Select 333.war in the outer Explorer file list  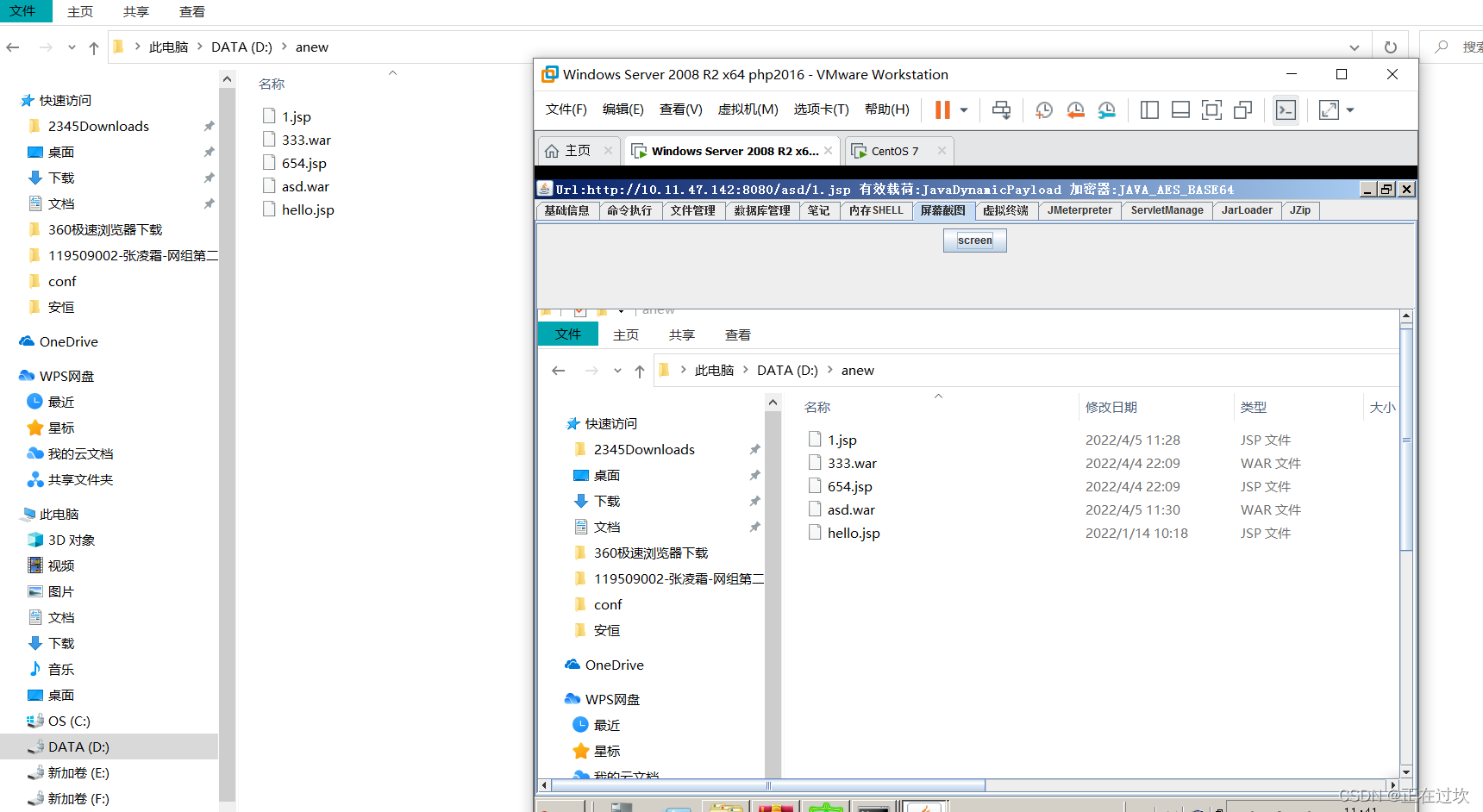pyautogui.click(x=306, y=140)
